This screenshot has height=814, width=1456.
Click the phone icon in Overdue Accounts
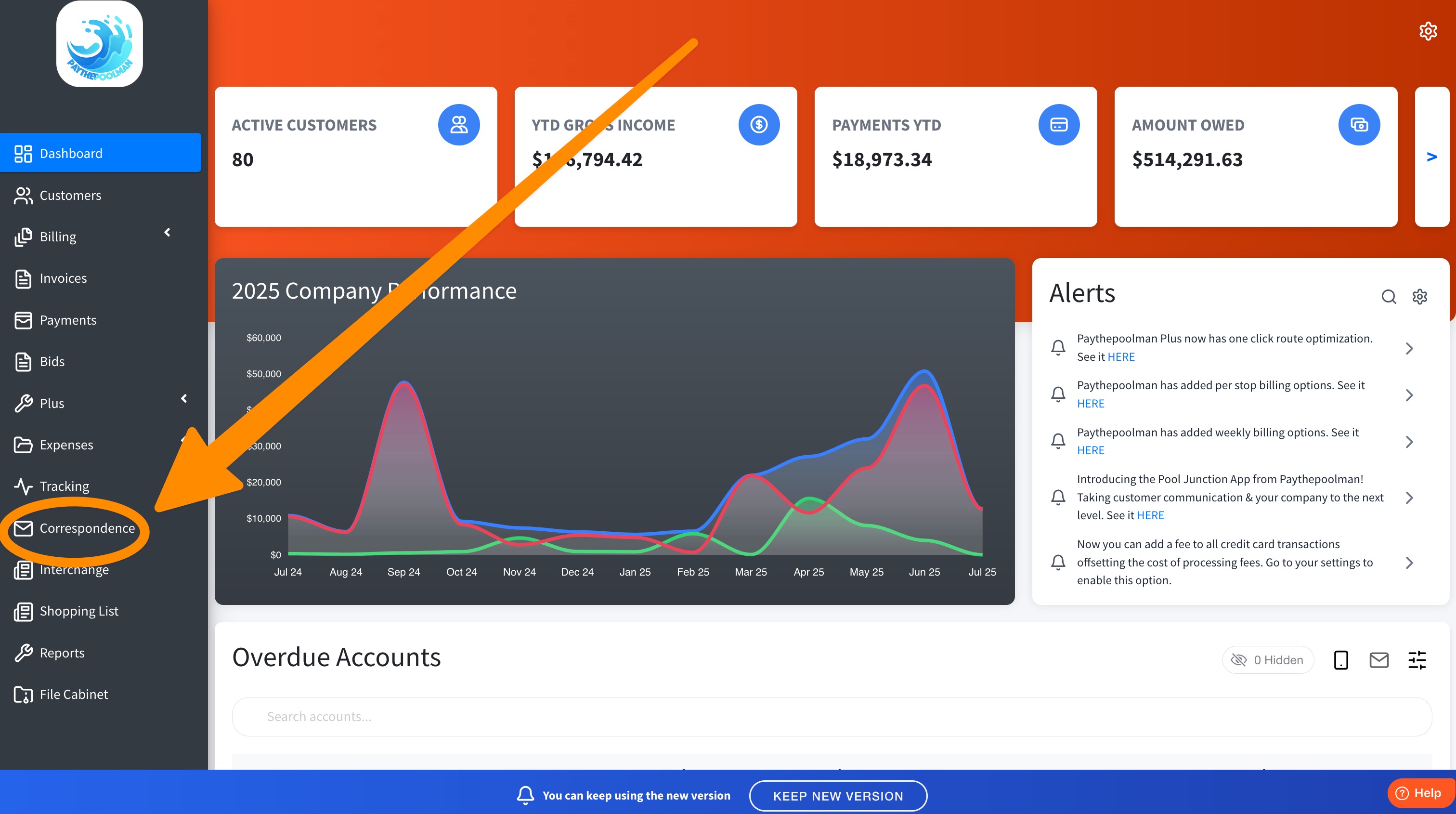click(x=1341, y=660)
